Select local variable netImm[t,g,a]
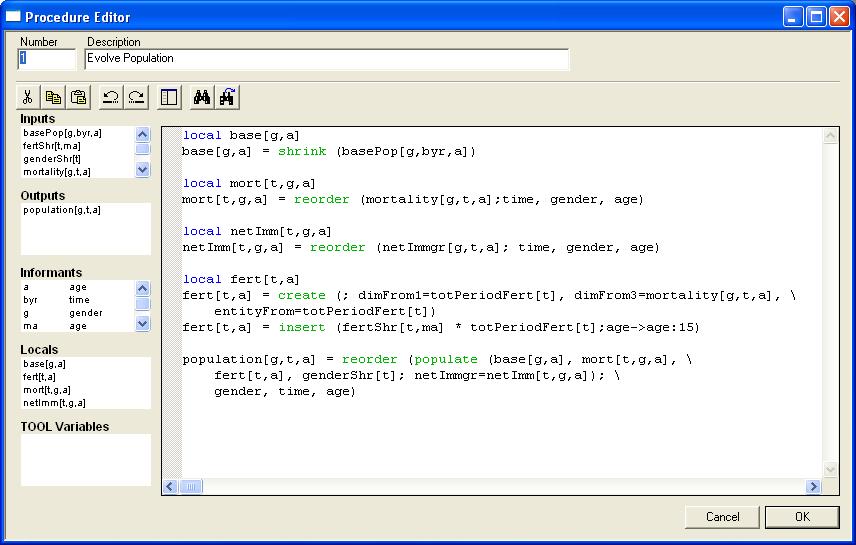The image size is (856, 545). [x=54, y=403]
